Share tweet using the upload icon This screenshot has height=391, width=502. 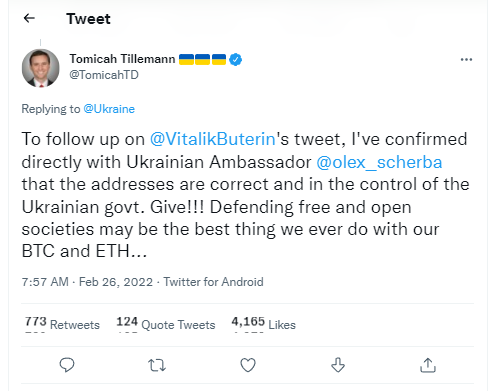pos(428,365)
